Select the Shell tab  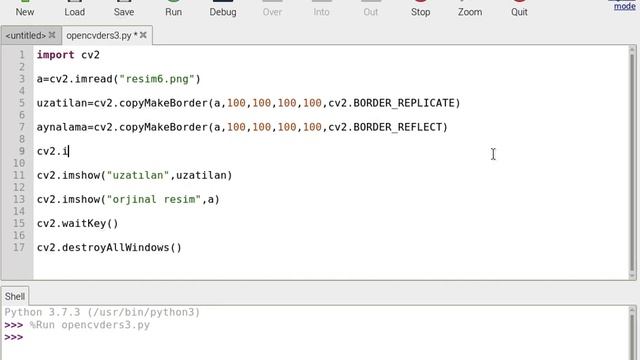coord(15,296)
